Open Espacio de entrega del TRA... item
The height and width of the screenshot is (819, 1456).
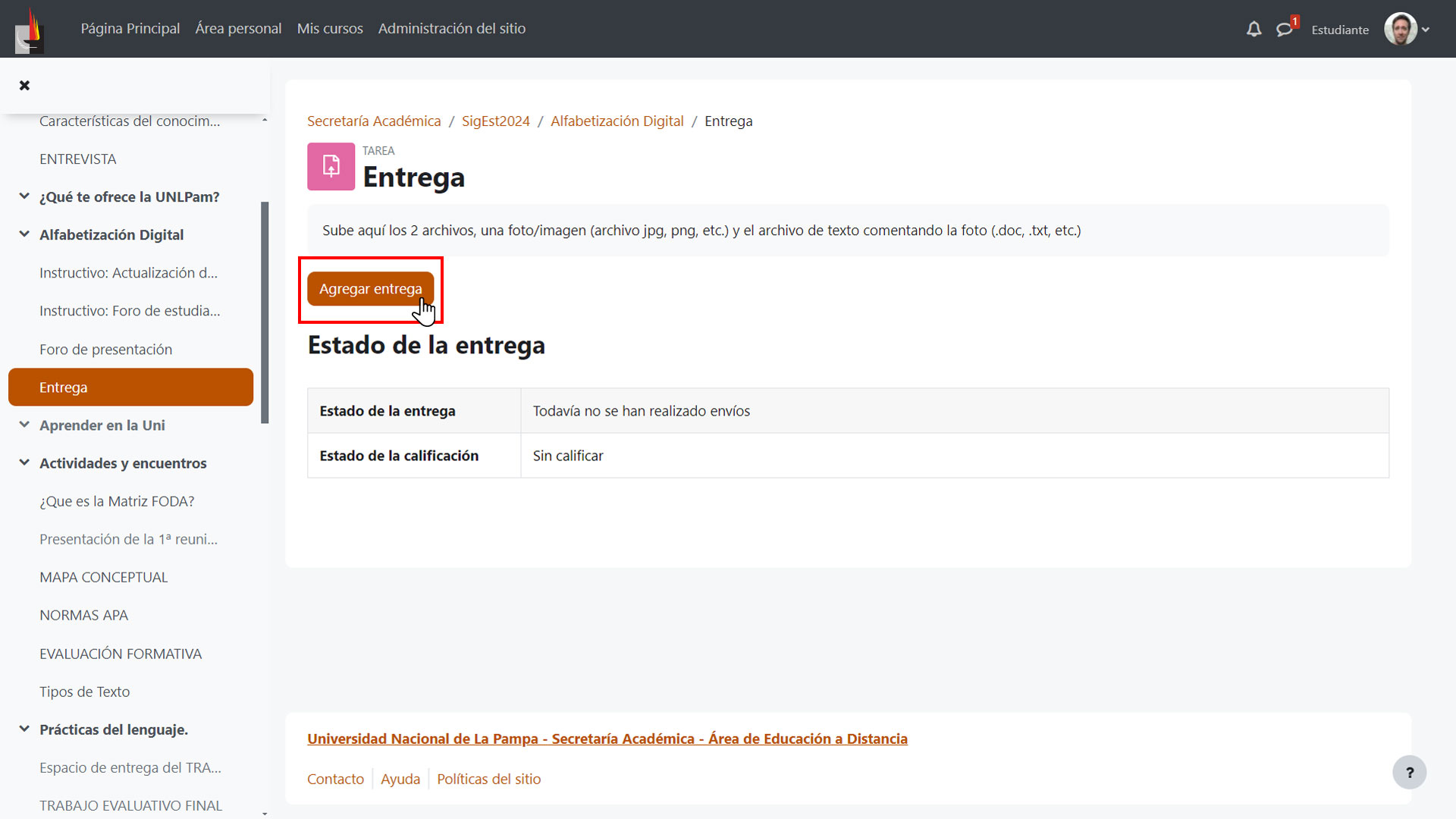[x=130, y=767]
